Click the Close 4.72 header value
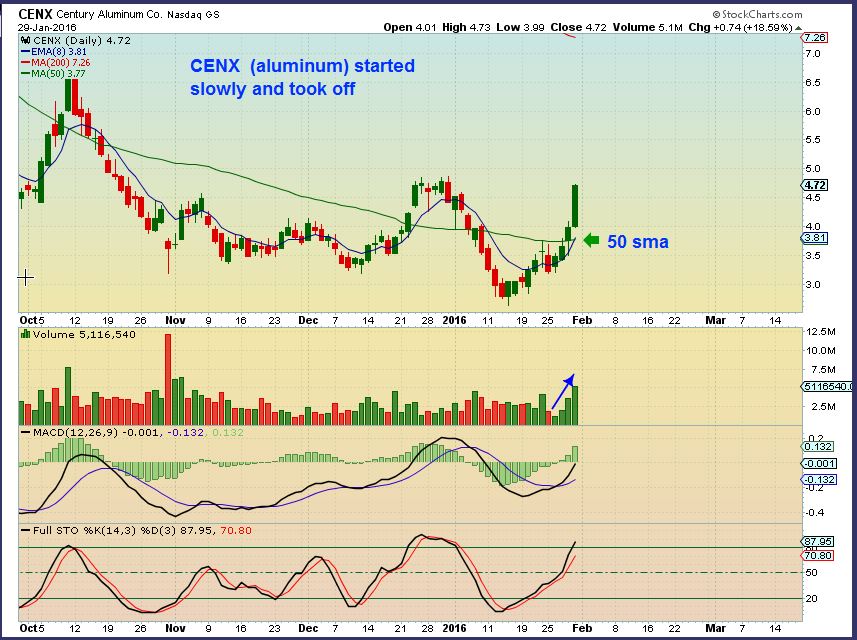This screenshot has height=640, width=857. (578, 27)
